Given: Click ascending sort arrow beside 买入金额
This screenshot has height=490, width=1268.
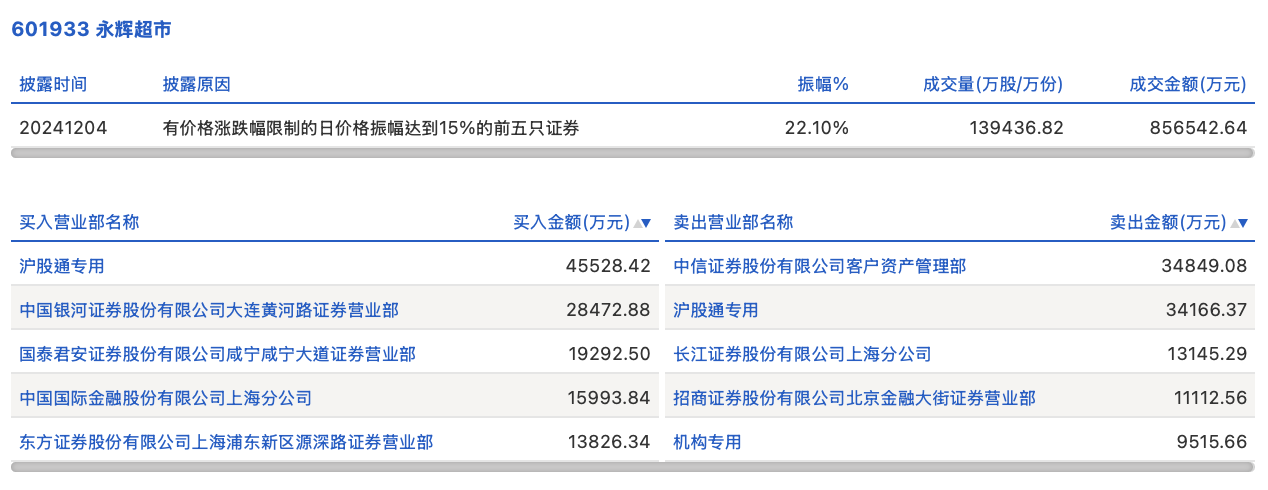Looking at the screenshot, I should coord(638,223).
